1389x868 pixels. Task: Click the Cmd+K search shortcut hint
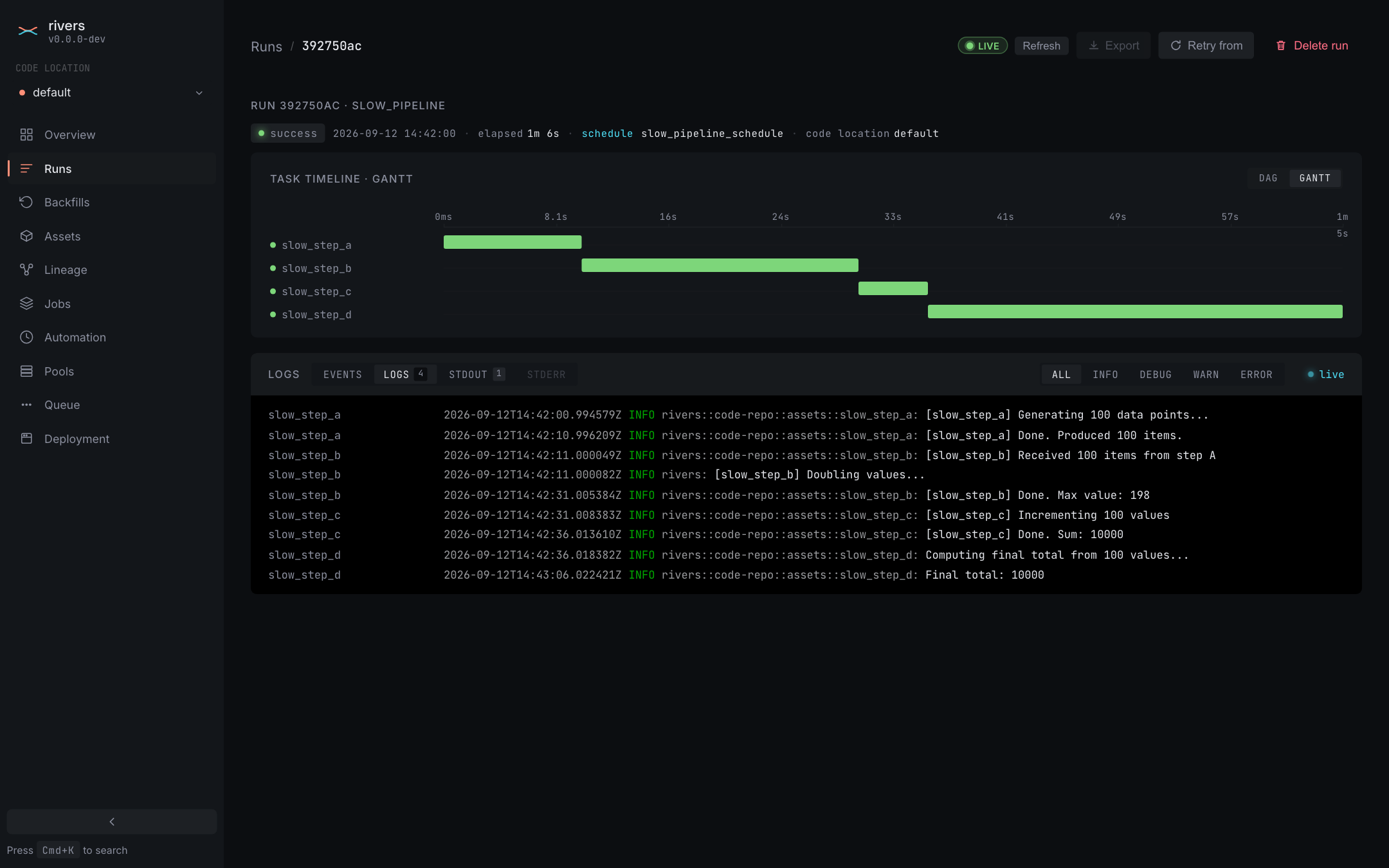click(x=58, y=850)
